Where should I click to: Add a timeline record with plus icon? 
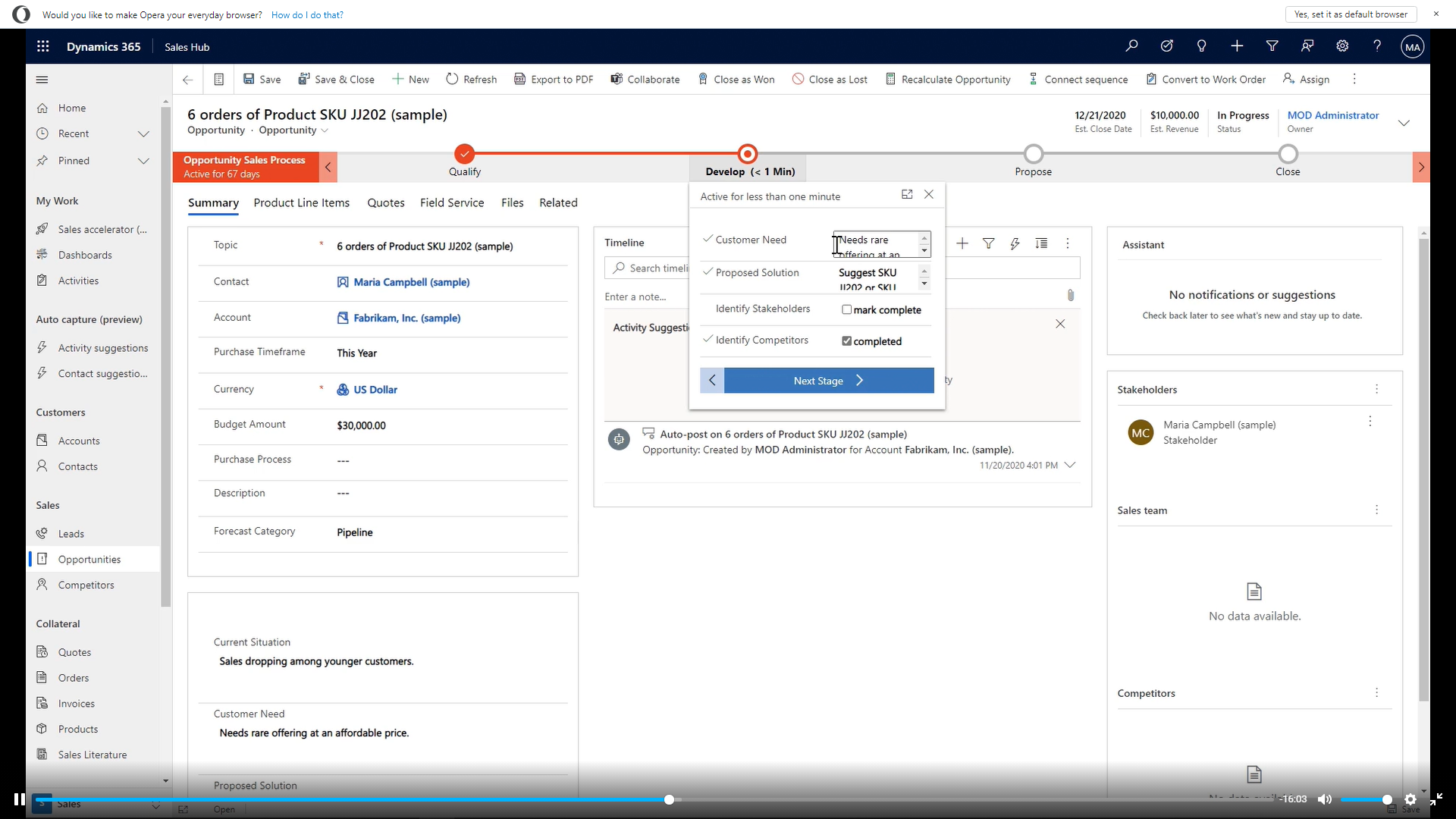pyautogui.click(x=962, y=243)
